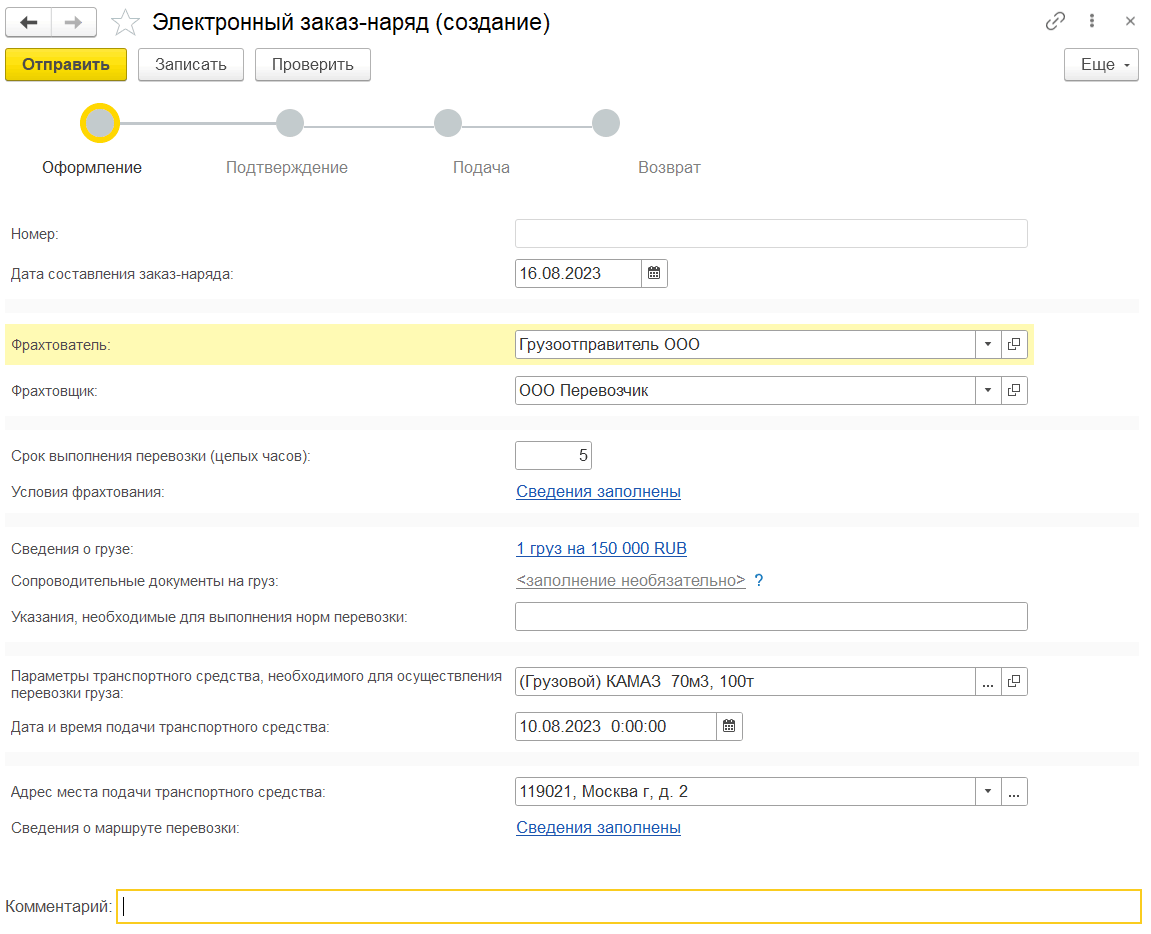Open the three-dot options menu in title bar

(x=1092, y=21)
